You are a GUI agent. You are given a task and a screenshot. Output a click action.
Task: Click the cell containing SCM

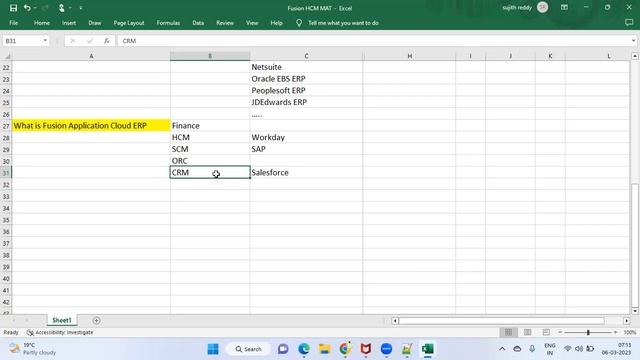point(210,149)
